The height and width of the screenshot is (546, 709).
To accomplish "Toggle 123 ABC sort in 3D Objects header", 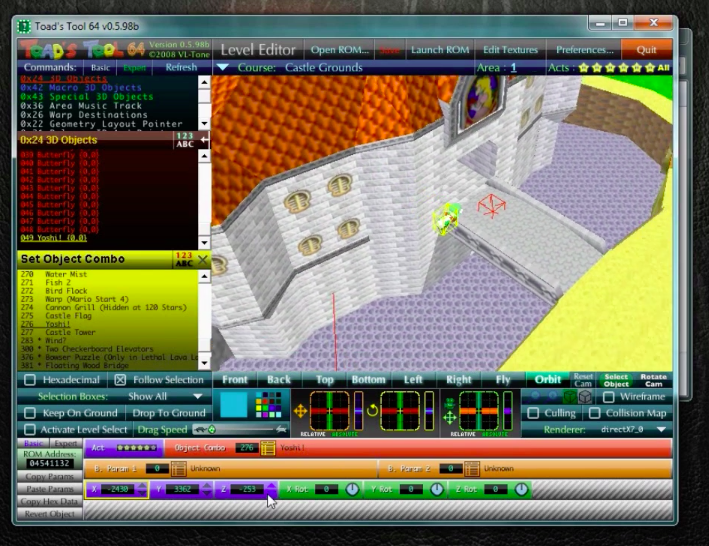I will tap(184, 140).
